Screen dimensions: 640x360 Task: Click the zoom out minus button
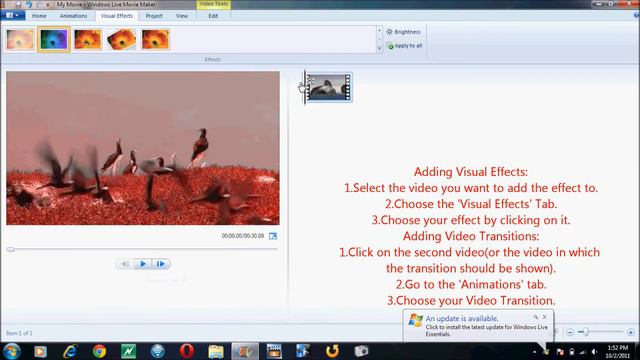[570, 332]
